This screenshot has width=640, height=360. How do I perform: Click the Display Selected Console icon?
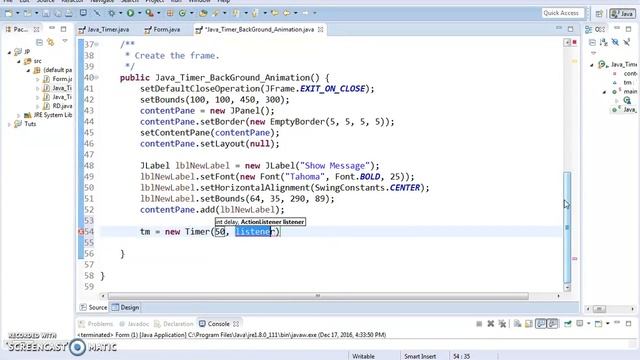[580, 324]
